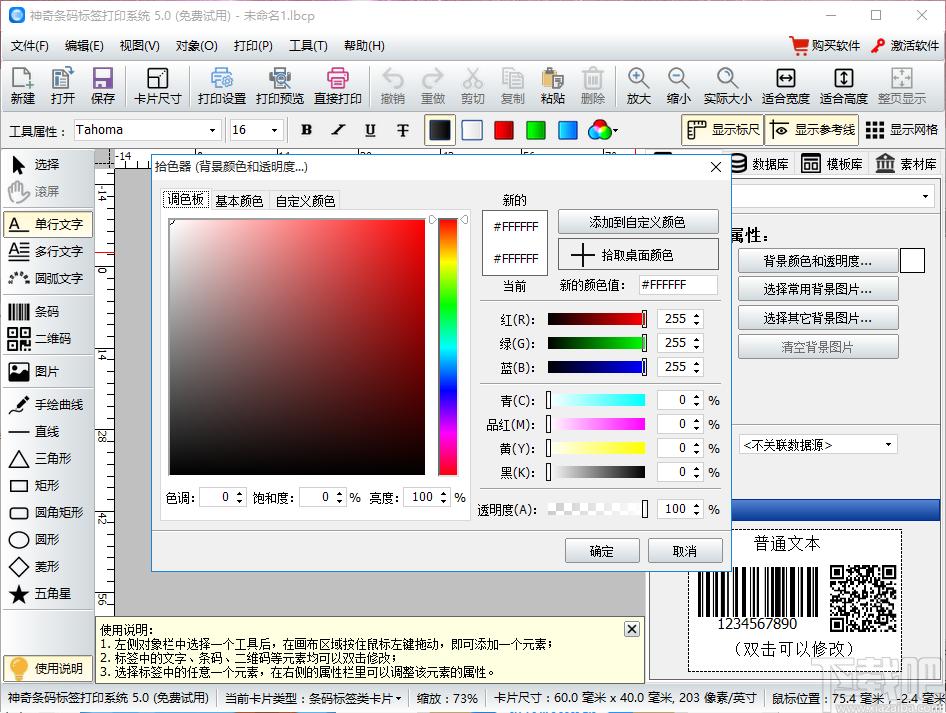The width and height of the screenshot is (946, 713).
Task: Click 添加到自定义颜色 button
Action: coord(638,222)
